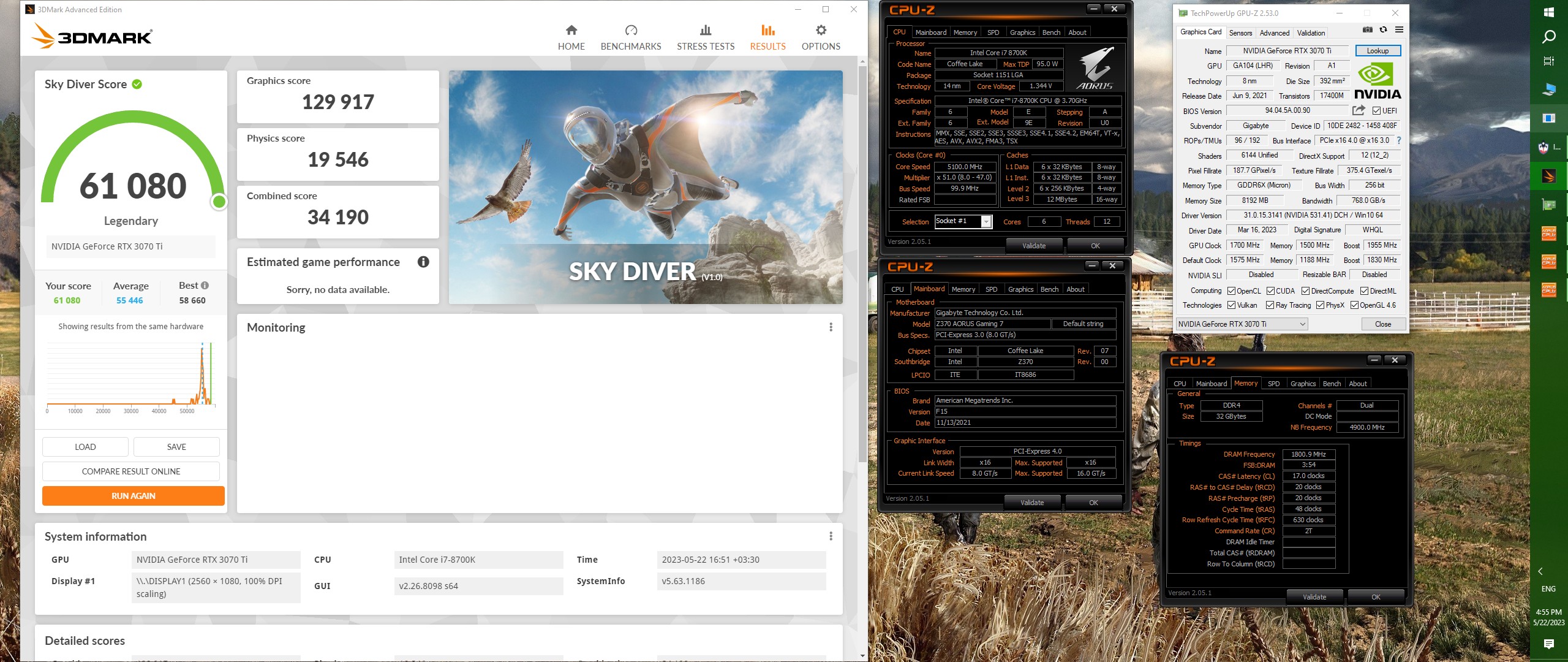Viewport: 1568px width, 662px height.
Task: Refresh GPU-Z data with the refresh icon
Action: point(1383,29)
